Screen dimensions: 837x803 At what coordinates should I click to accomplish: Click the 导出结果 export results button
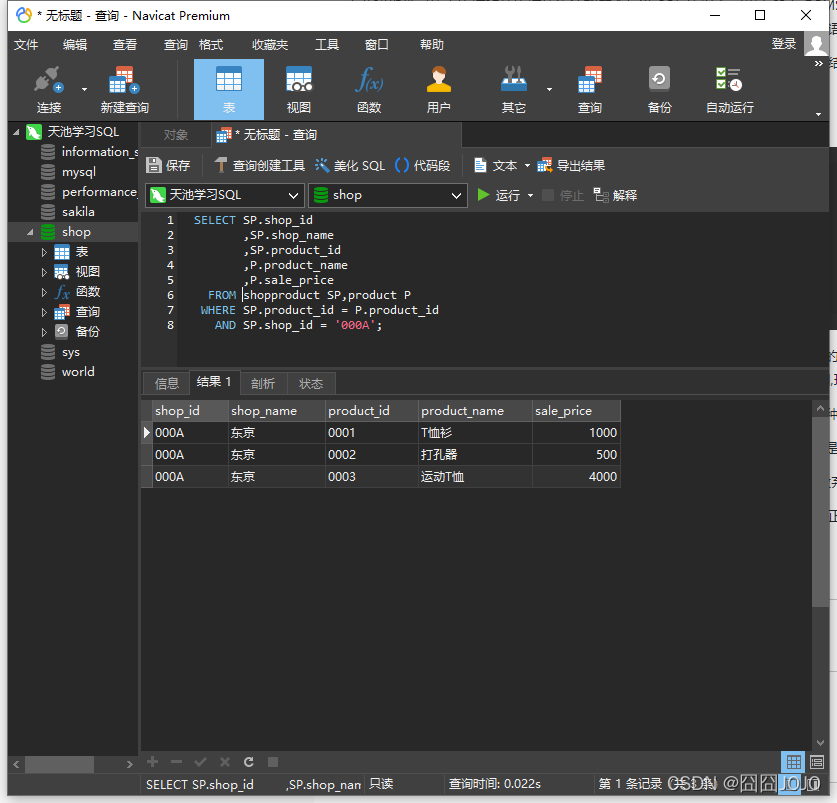571,166
